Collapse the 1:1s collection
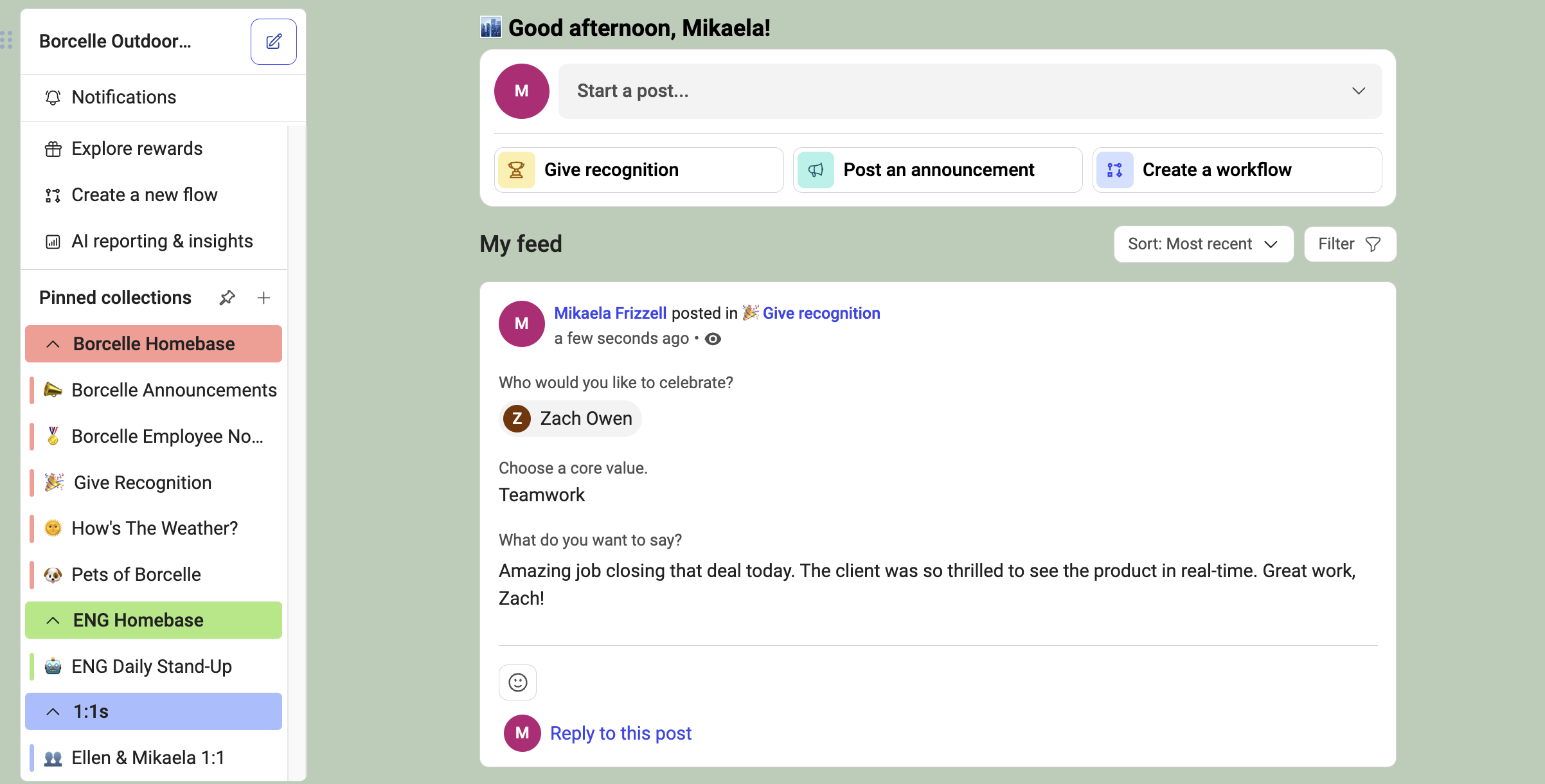The width and height of the screenshot is (1545, 784). 53,711
